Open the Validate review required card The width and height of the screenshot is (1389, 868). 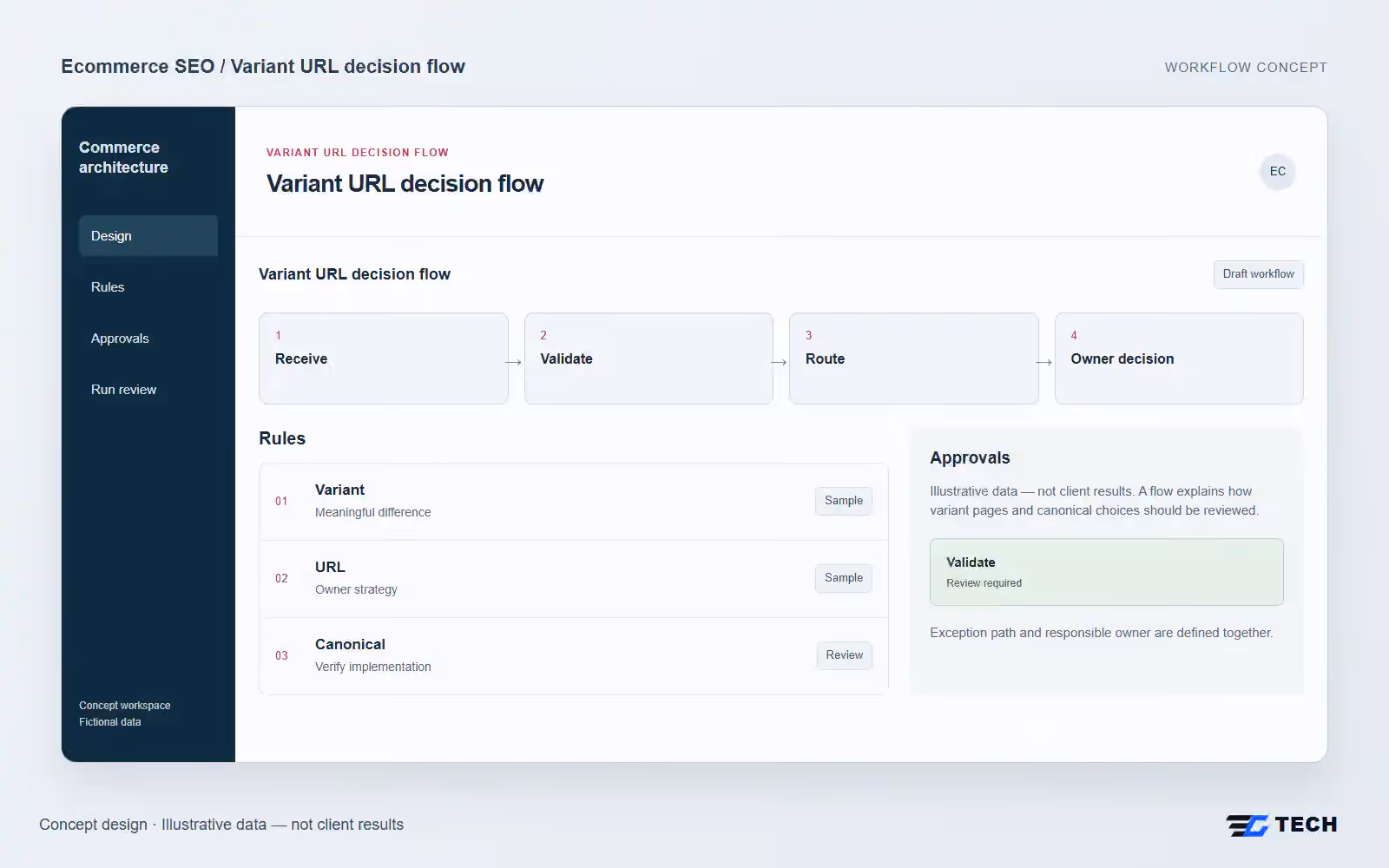click(x=1106, y=572)
